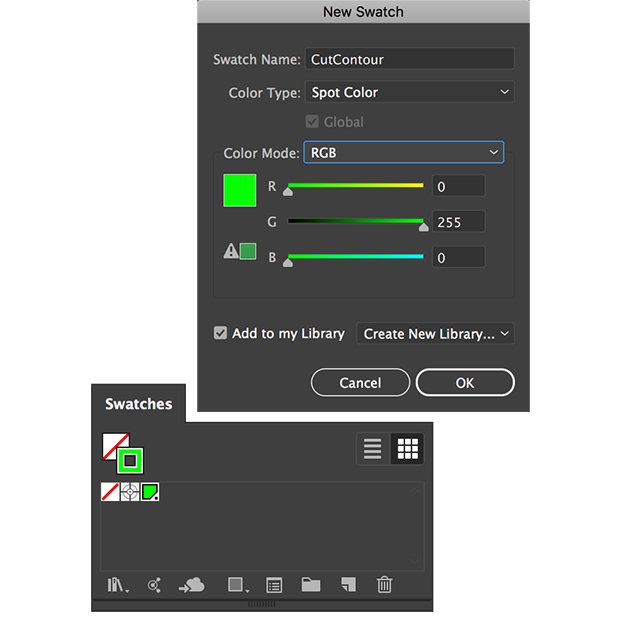
Task: Open color themes panel icon in Swatches
Action: pyautogui.click(x=154, y=585)
